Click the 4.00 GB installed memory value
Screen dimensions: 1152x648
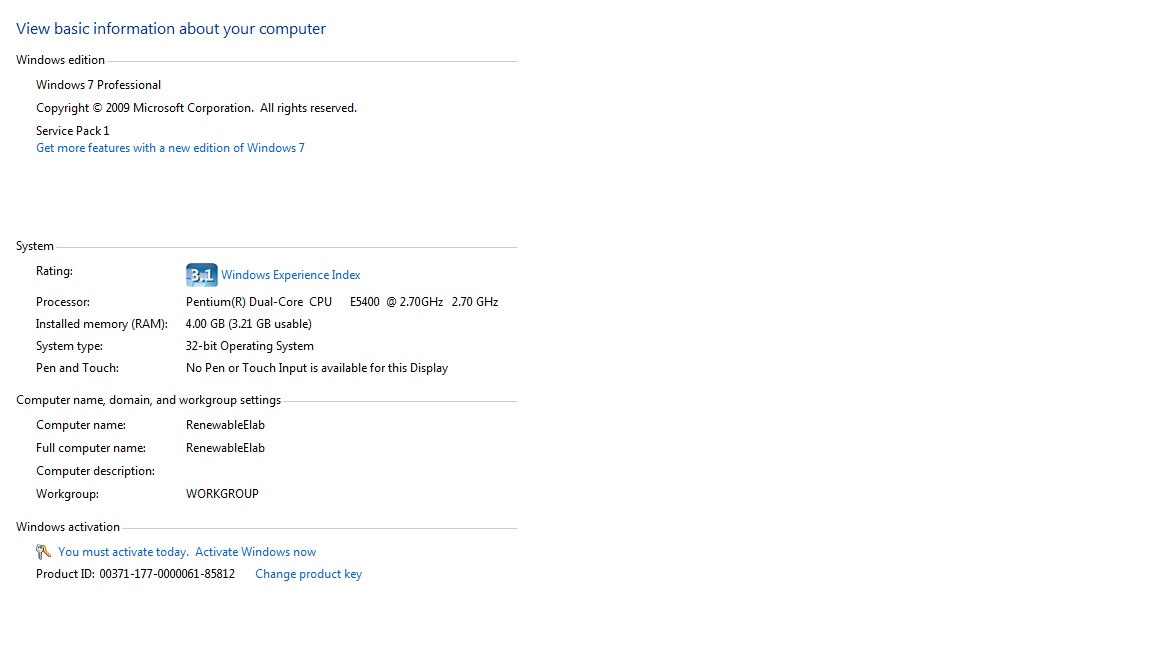pos(248,324)
